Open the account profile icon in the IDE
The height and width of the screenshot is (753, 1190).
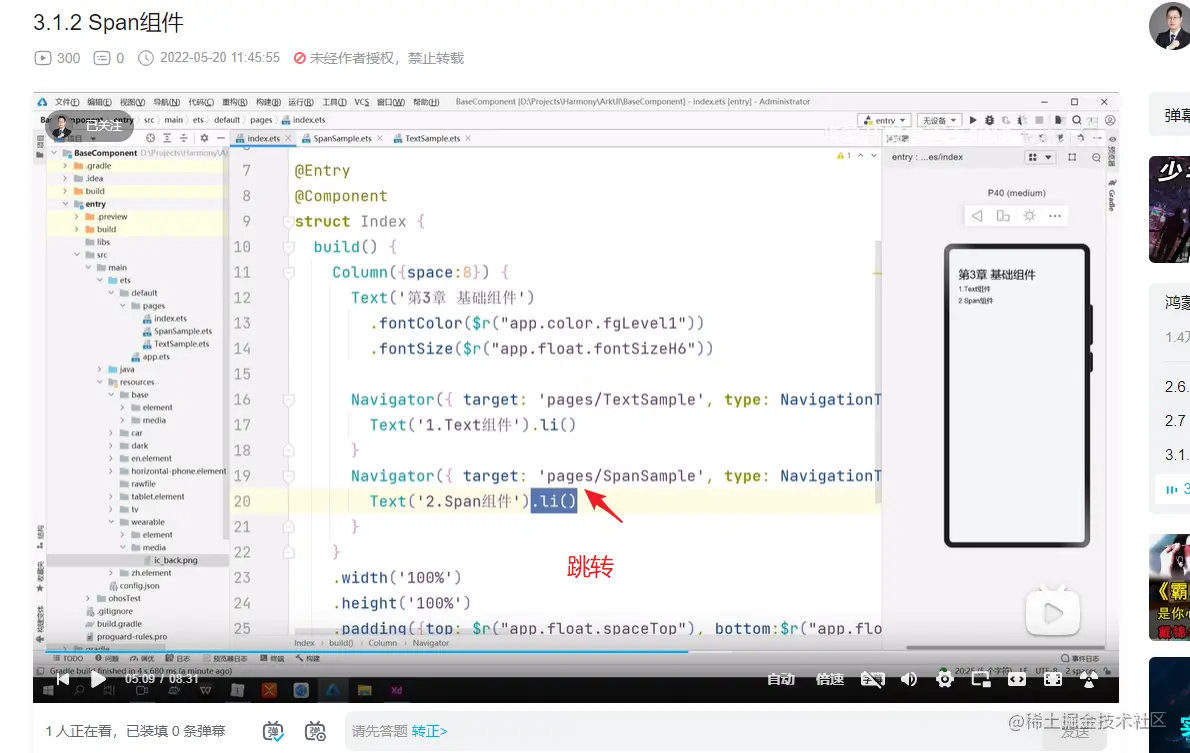pyautogui.click(x=1110, y=120)
